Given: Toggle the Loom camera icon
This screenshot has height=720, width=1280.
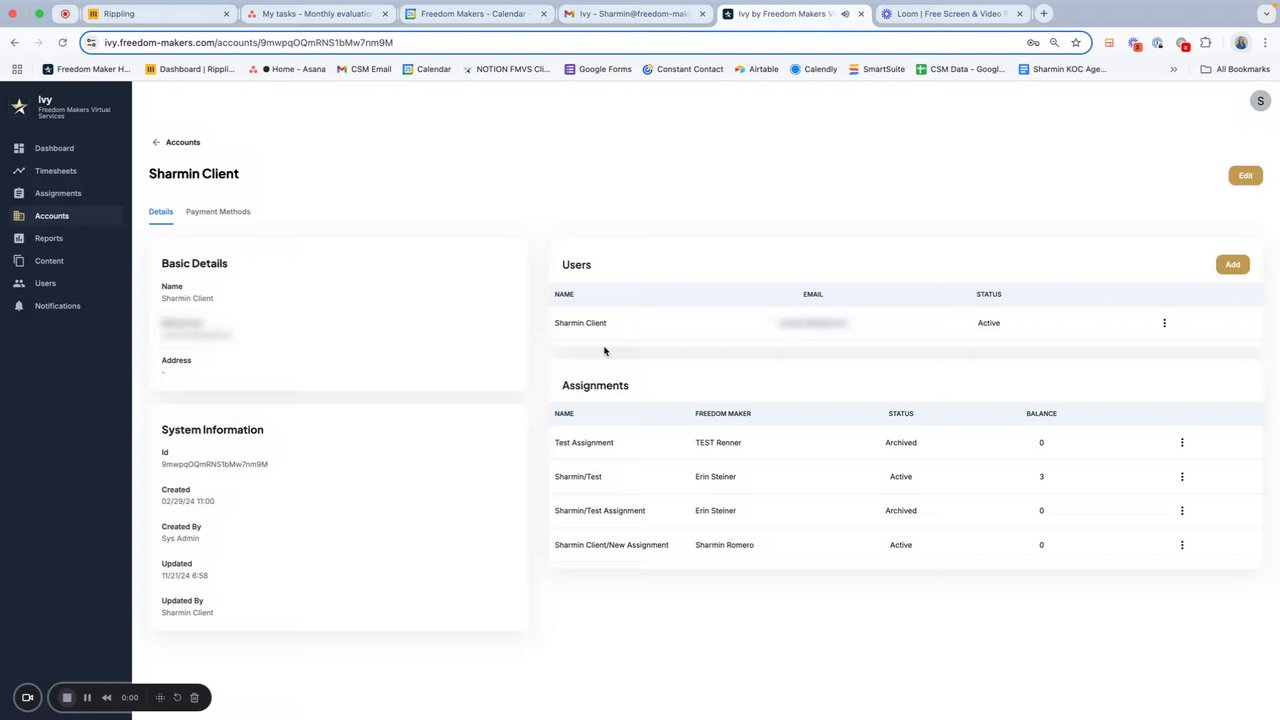Looking at the screenshot, I should (x=28, y=698).
